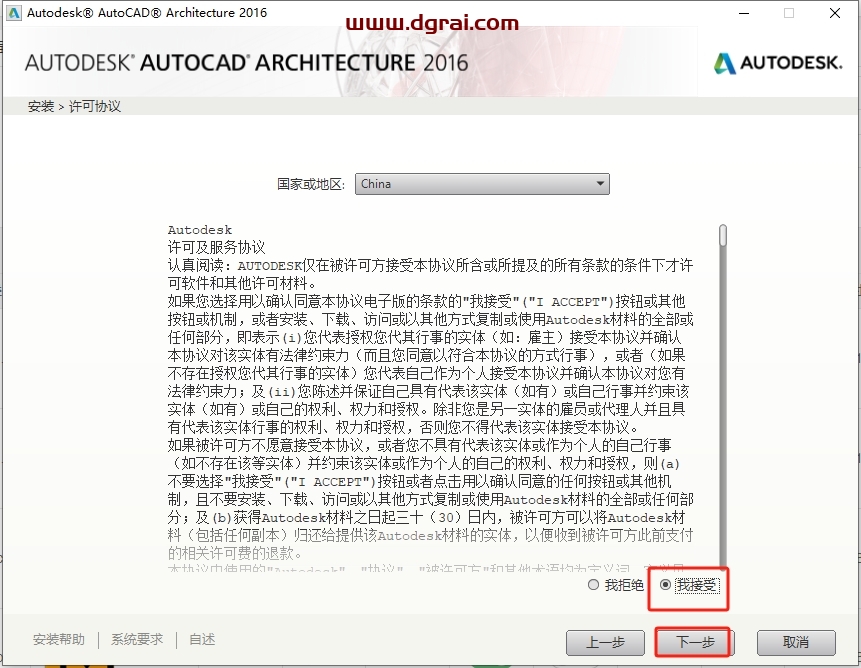Click the 国家或地区 label

click(311, 184)
